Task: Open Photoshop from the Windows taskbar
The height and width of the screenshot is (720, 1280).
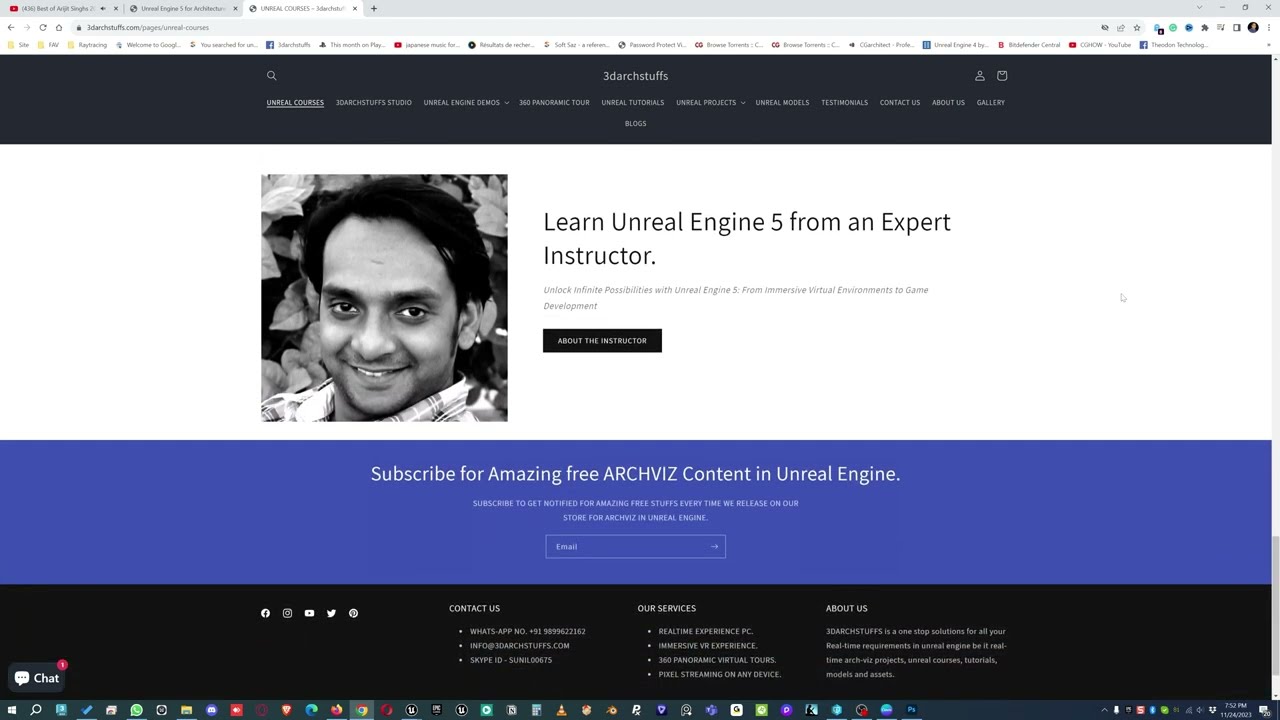Action: (911, 710)
